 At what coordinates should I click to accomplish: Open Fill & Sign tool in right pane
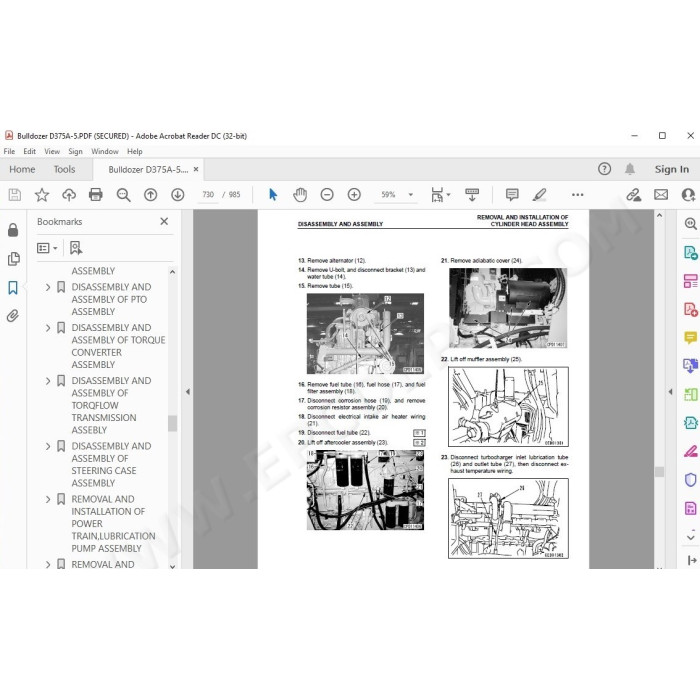click(690, 451)
